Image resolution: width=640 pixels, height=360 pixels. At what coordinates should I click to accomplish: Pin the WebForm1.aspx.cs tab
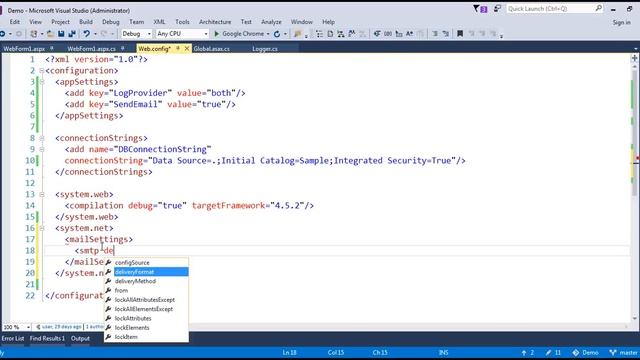tap(122, 49)
